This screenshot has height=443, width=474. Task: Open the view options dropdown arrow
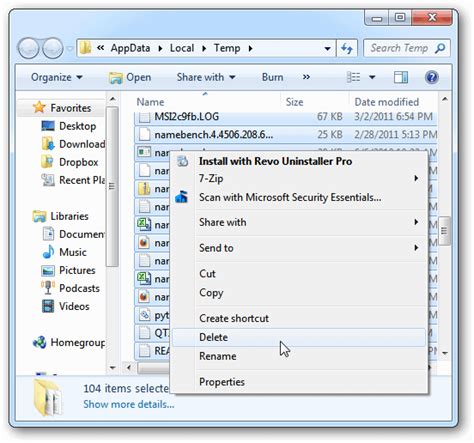click(372, 77)
